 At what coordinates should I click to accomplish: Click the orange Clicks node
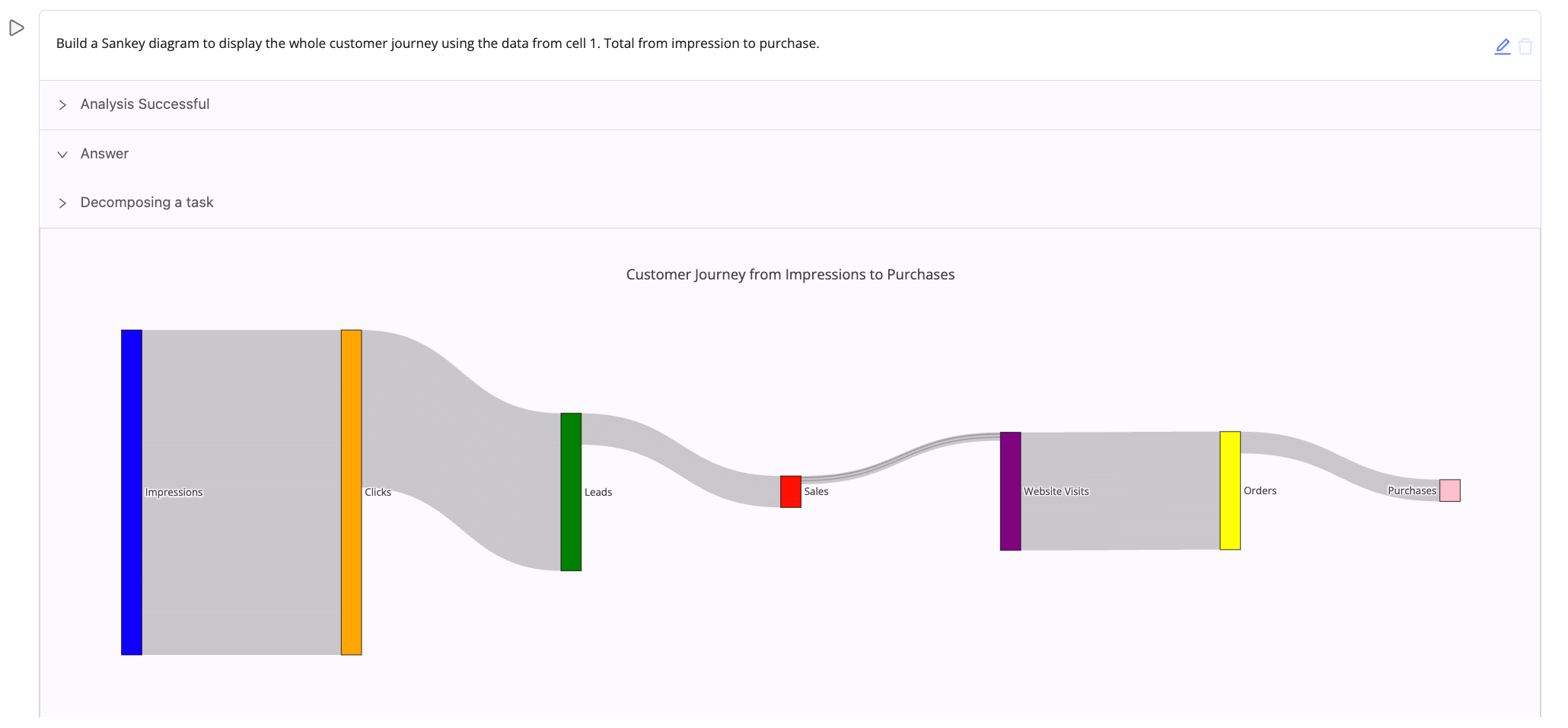coord(351,492)
